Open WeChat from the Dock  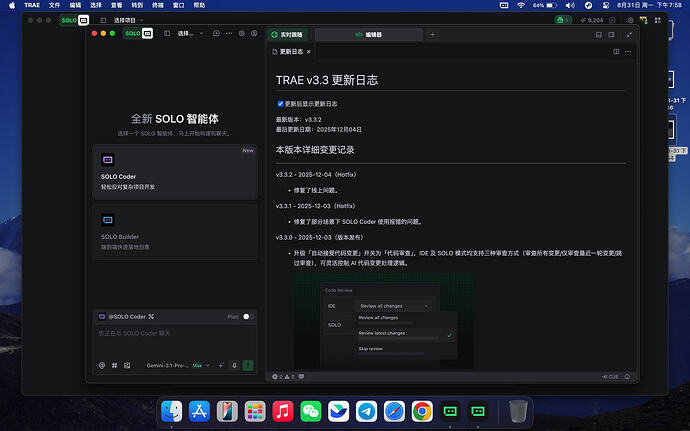tap(311, 411)
